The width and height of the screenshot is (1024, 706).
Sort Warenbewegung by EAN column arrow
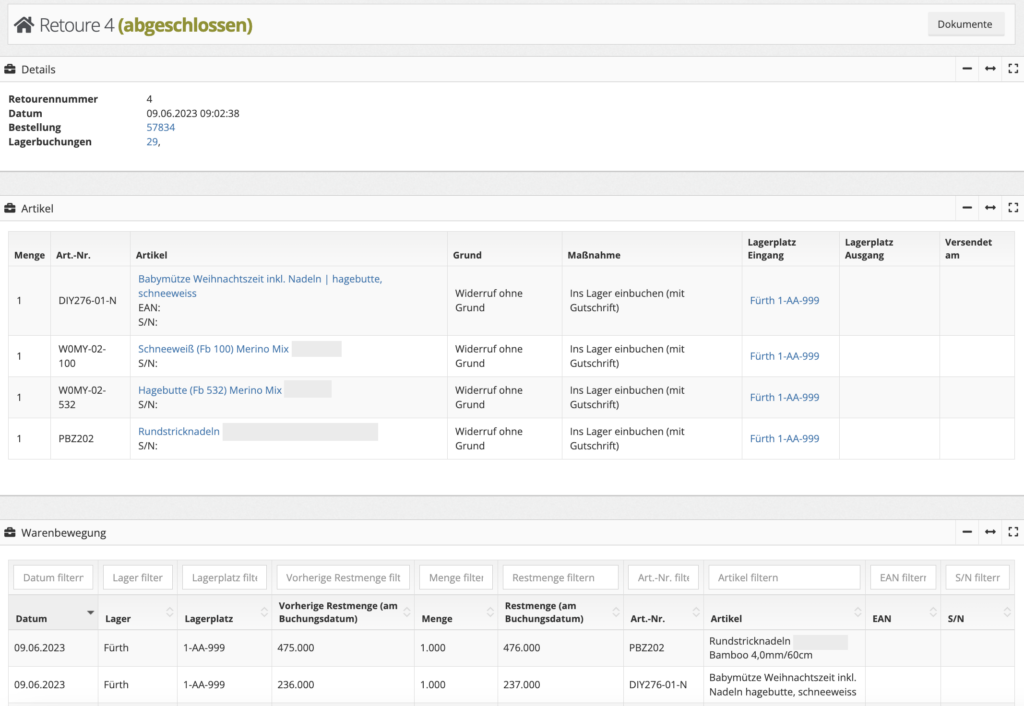pyautogui.click(x=933, y=612)
